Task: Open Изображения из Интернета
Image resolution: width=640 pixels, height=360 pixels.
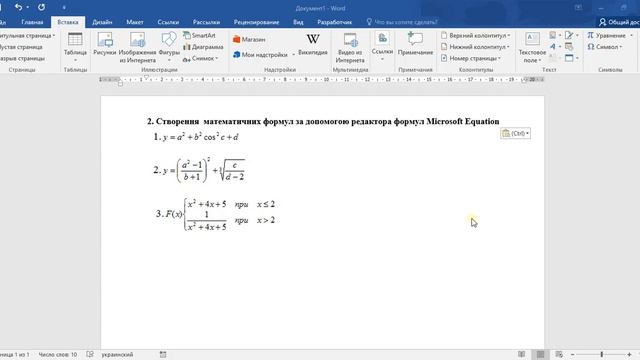Action: 138,47
